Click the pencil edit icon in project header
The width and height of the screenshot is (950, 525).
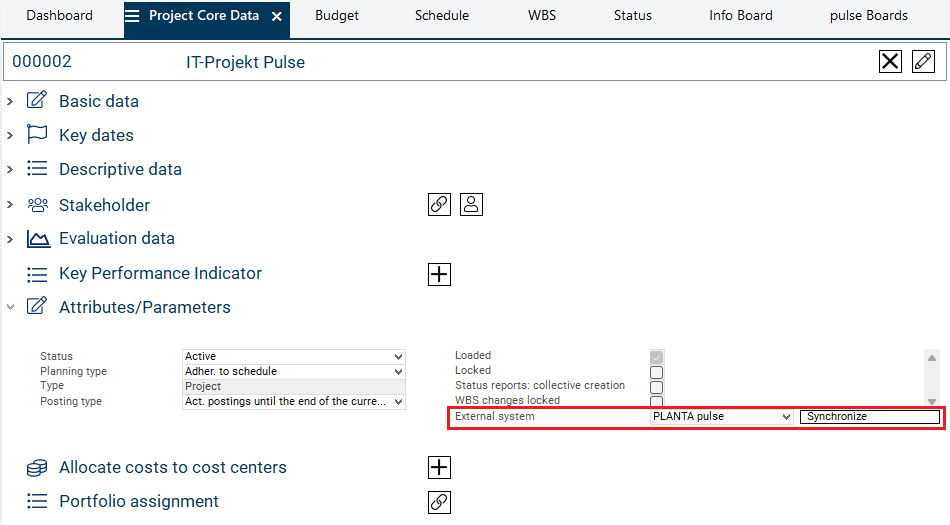(923, 62)
